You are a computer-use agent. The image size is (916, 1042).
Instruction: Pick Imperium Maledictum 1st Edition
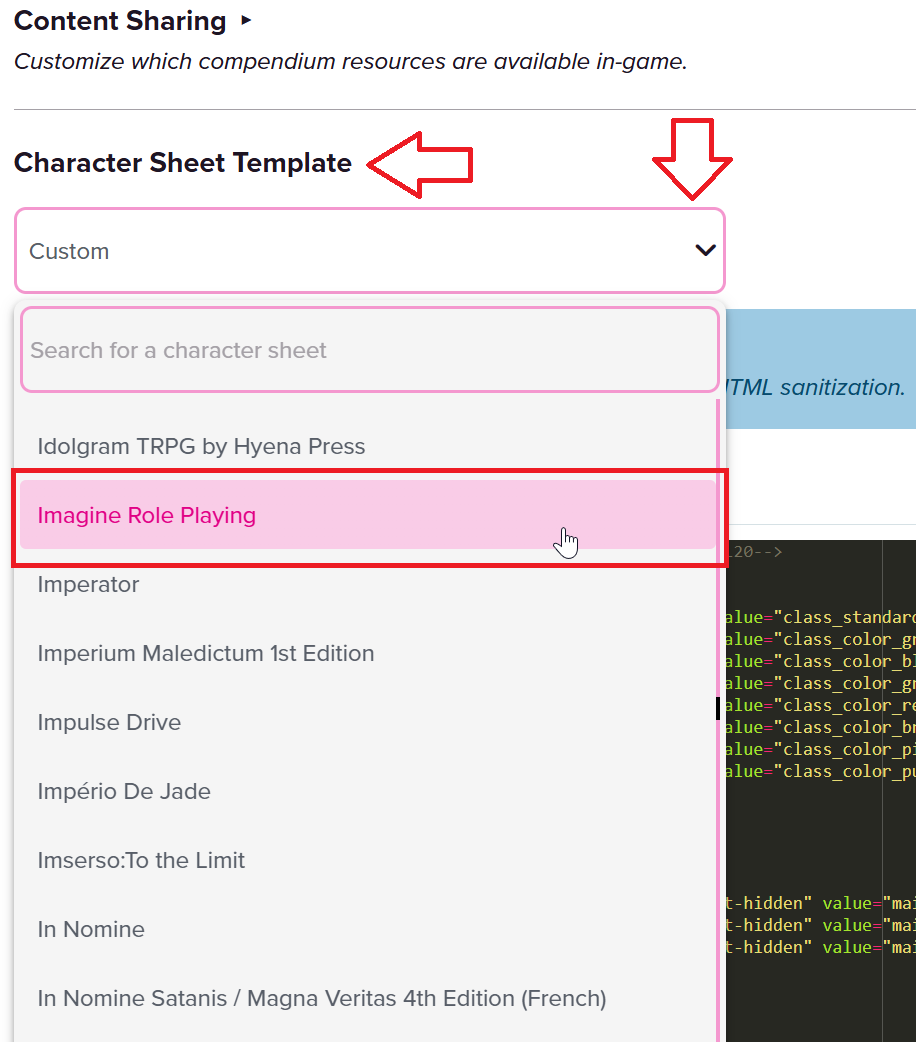pyautogui.click(x=206, y=653)
